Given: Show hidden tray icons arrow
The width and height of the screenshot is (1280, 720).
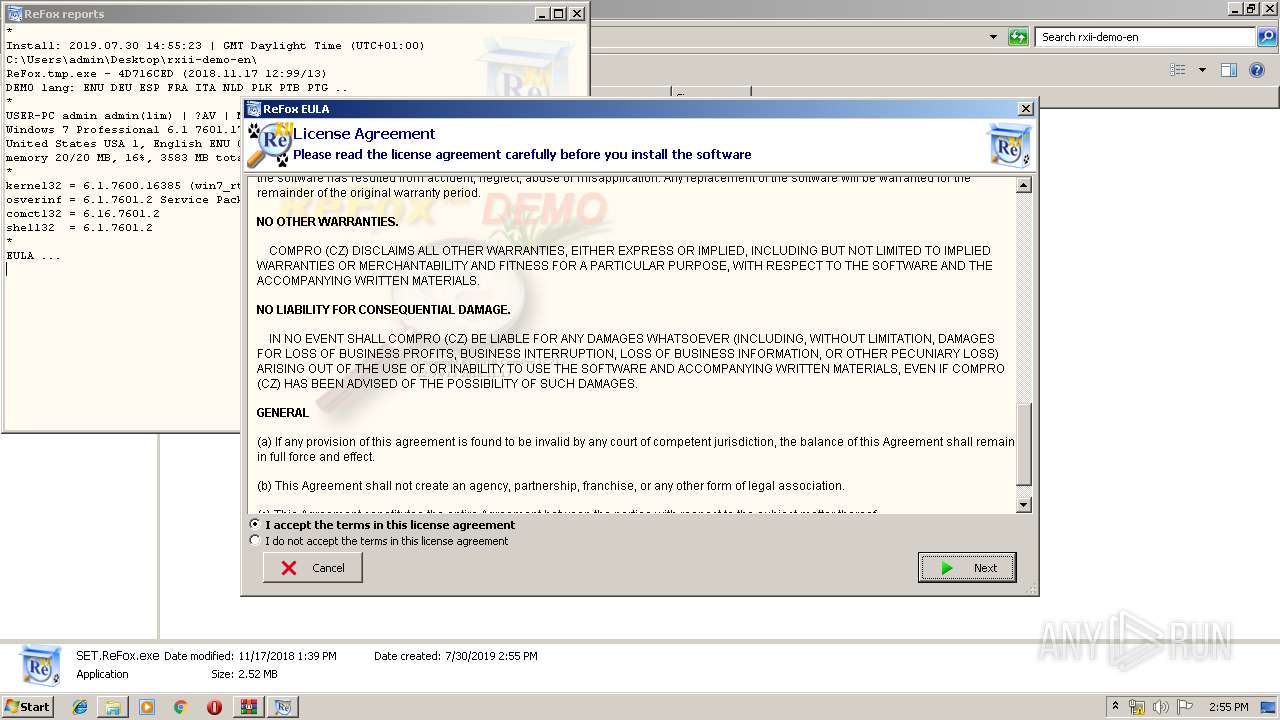Looking at the screenshot, I should coord(1115,706).
